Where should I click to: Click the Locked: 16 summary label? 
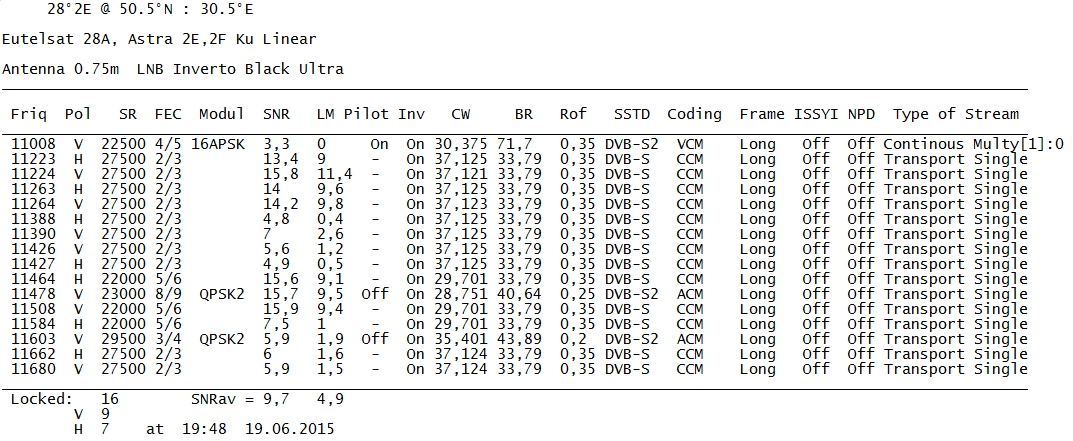(x=64, y=399)
